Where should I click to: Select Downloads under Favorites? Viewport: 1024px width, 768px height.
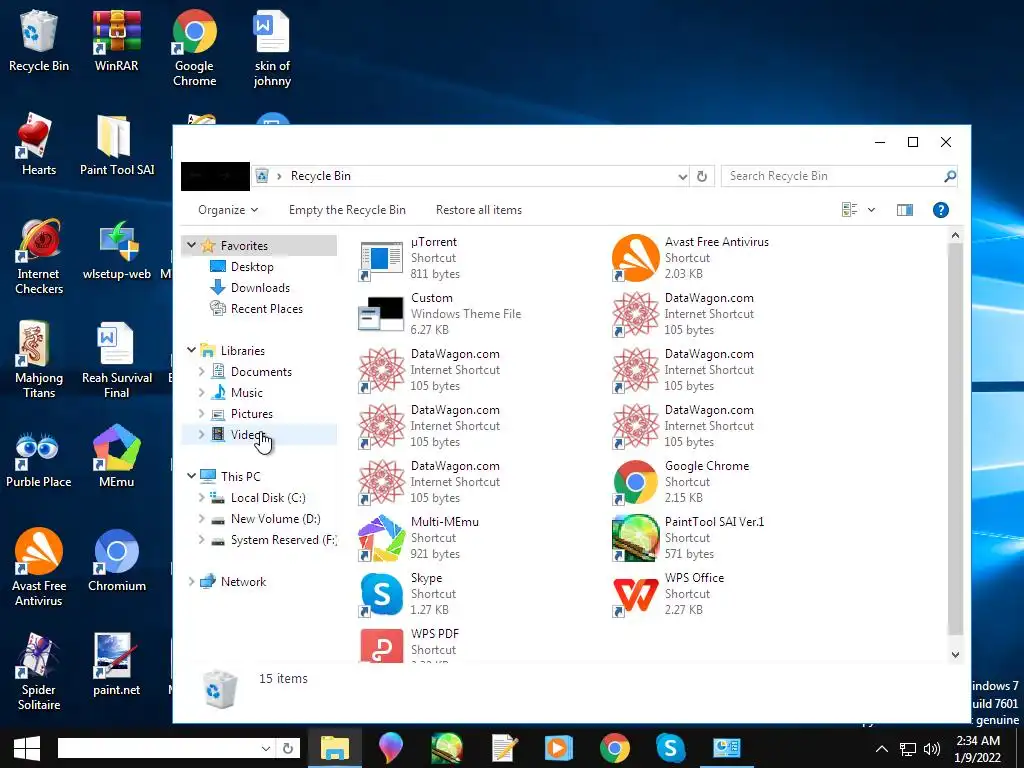(x=260, y=288)
